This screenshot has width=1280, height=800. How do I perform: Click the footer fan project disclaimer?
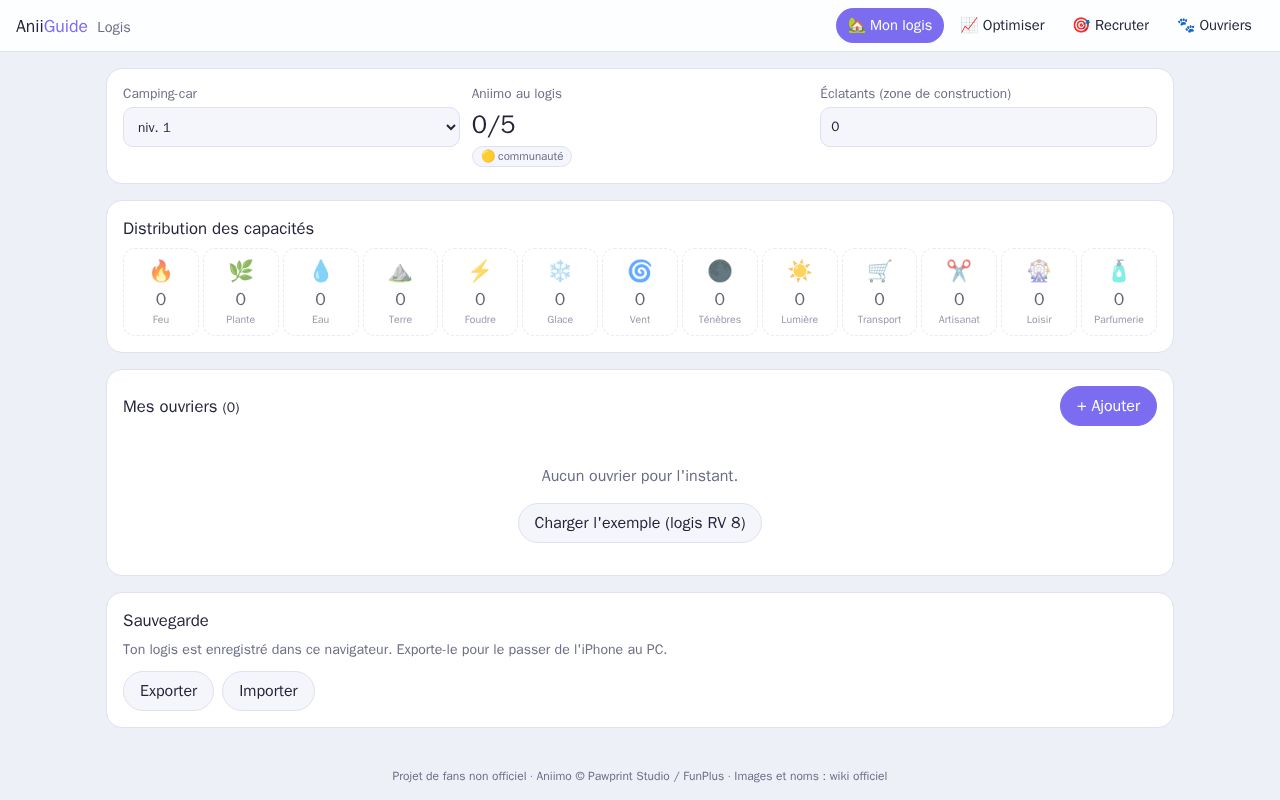tap(640, 776)
